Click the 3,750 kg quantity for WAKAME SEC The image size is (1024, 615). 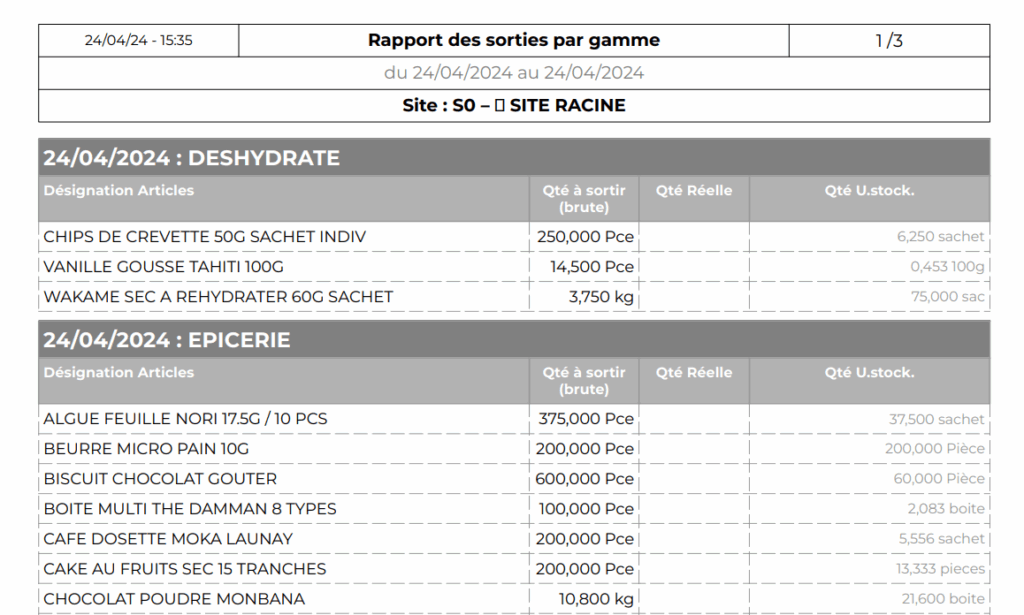coord(602,297)
